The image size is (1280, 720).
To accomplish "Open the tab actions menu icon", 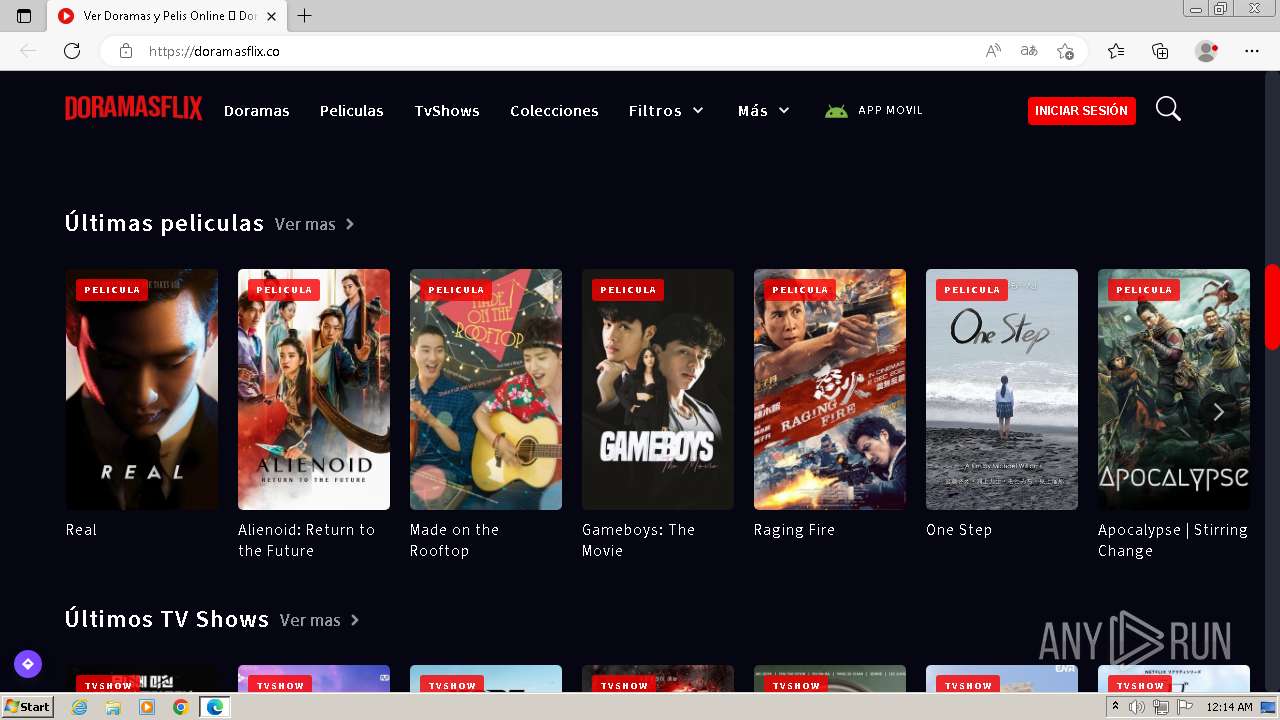I will [x=24, y=16].
